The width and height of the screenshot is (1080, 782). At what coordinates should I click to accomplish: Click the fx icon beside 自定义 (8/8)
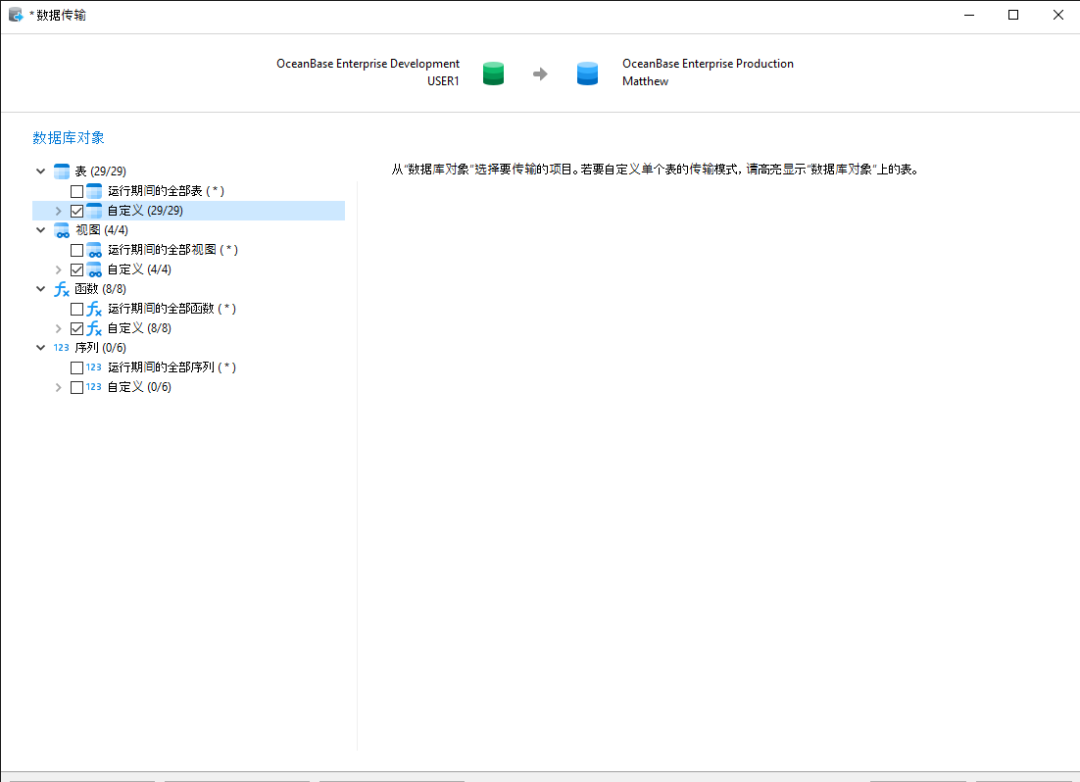[x=94, y=328]
